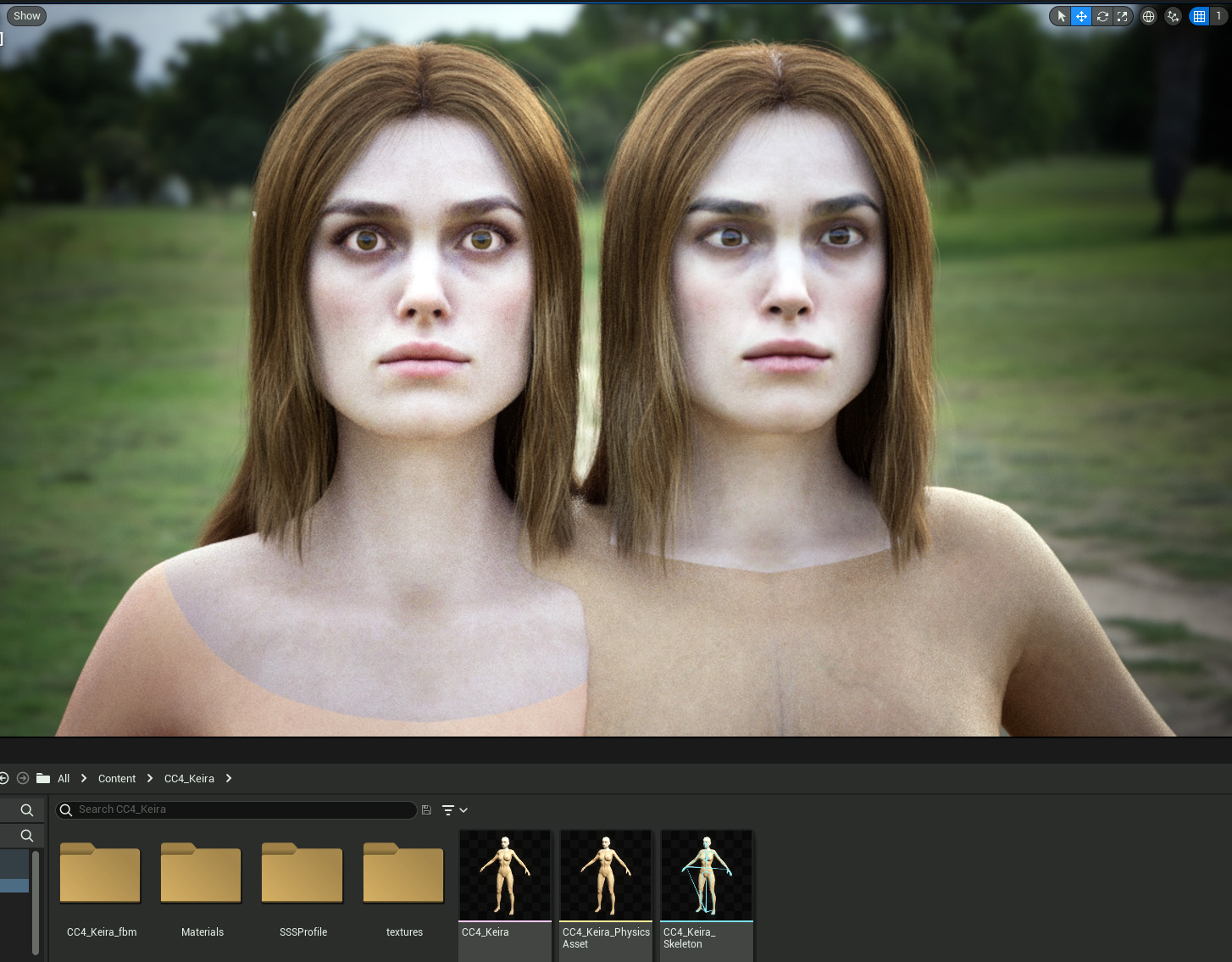The width and height of the screenshot is (1232, 962).
Task: Click the folder icon before All breadcrumb
Action: pos(43,778)
